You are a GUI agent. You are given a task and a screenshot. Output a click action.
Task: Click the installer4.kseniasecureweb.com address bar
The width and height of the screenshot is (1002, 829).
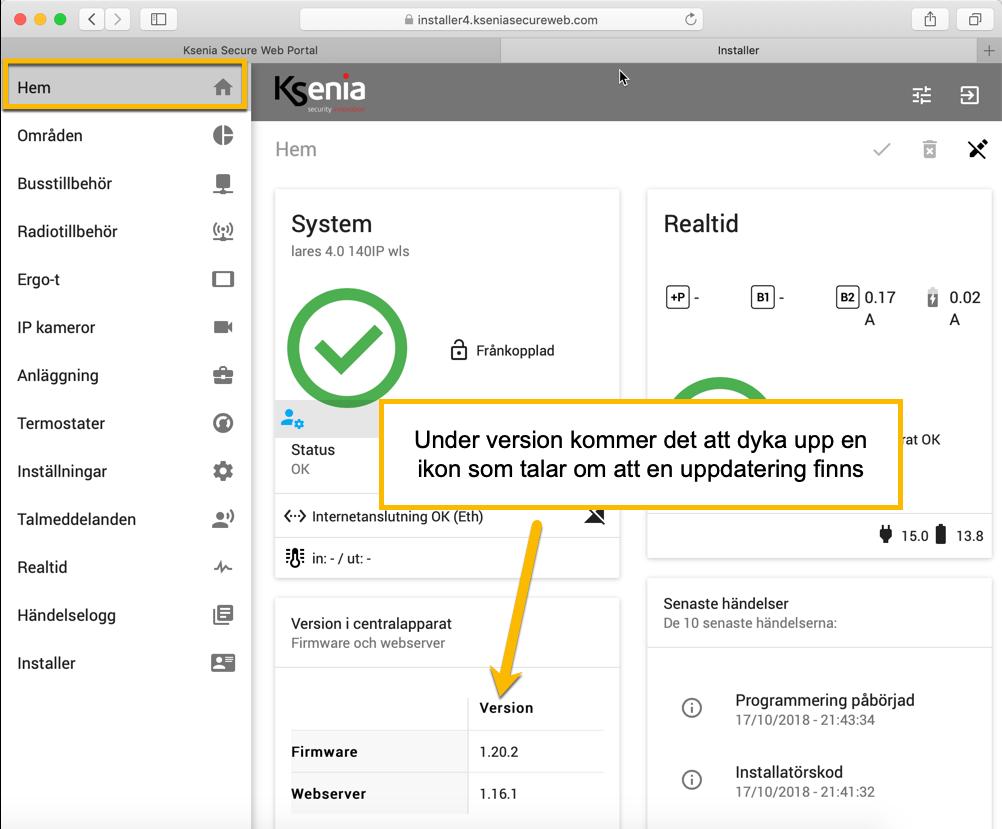502,19
